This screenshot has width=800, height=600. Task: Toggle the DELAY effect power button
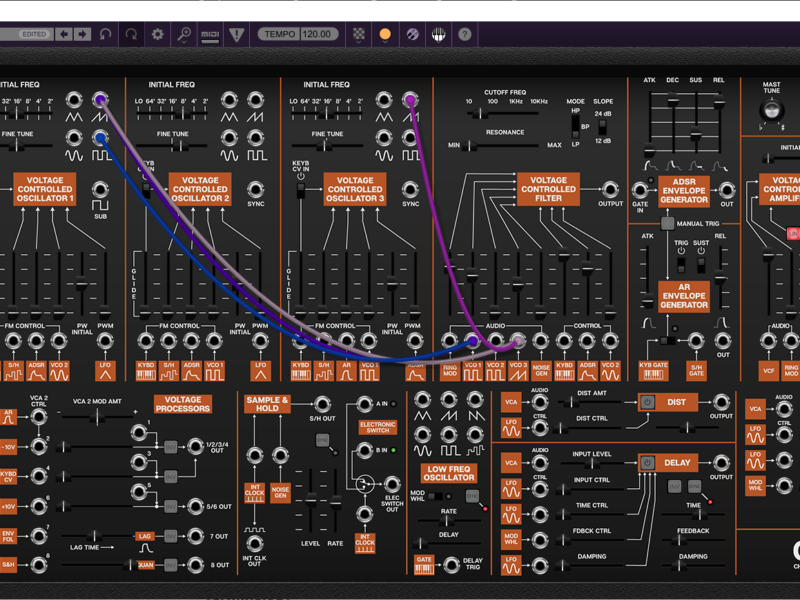(x=647, y=463)
